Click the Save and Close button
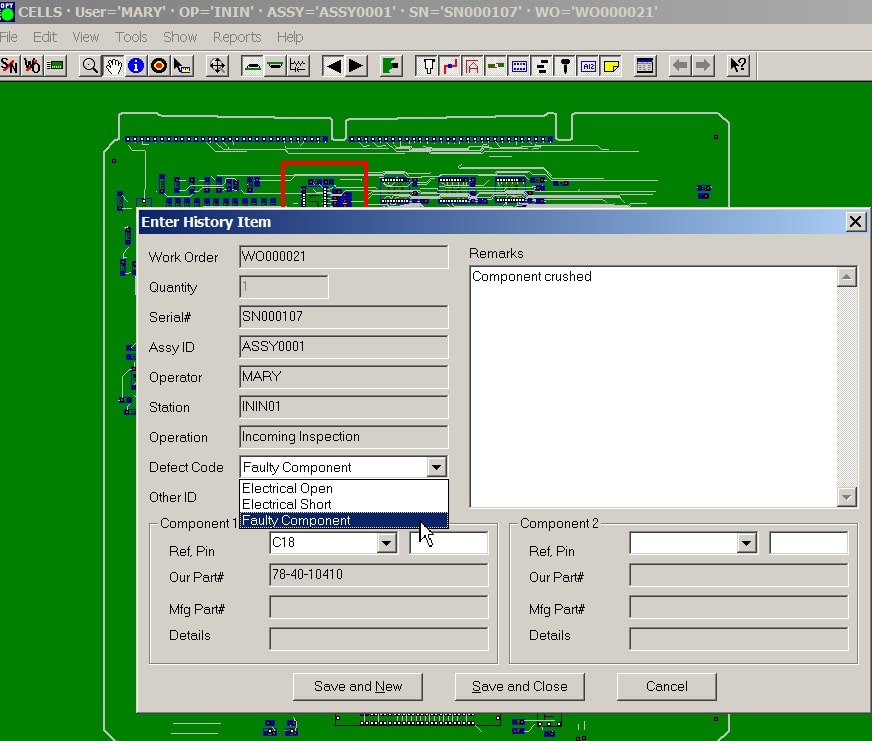The width and height of the screenshot is (872, 741). tap(519, 686)
